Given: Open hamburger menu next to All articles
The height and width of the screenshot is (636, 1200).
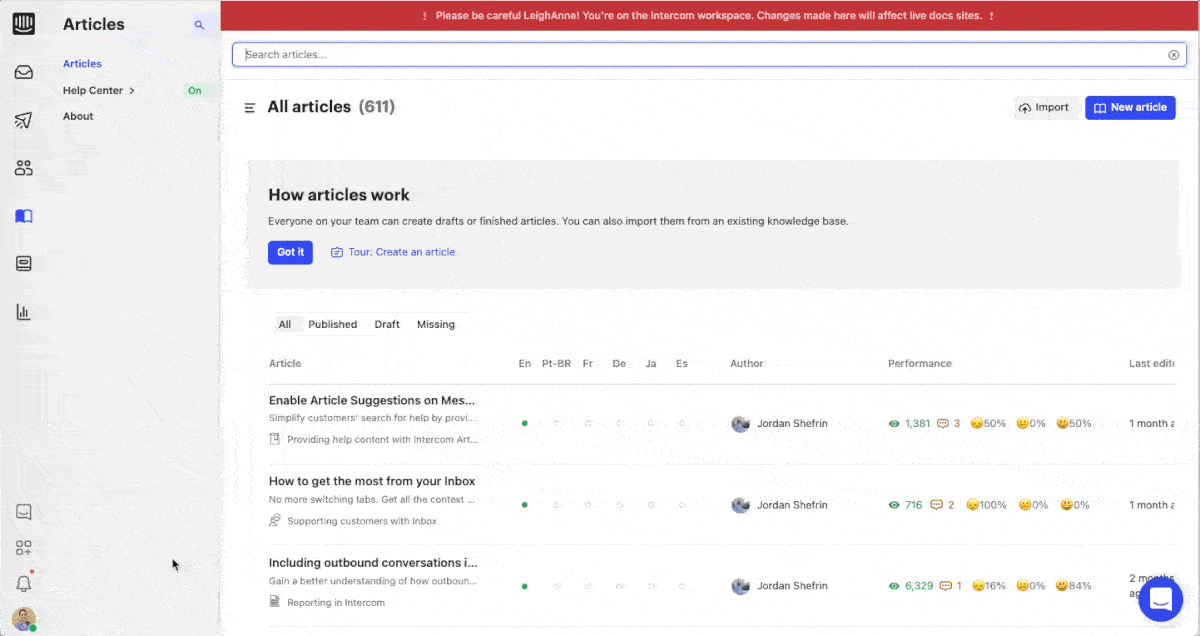Looking at the screenshot, I should pos(250,108).
